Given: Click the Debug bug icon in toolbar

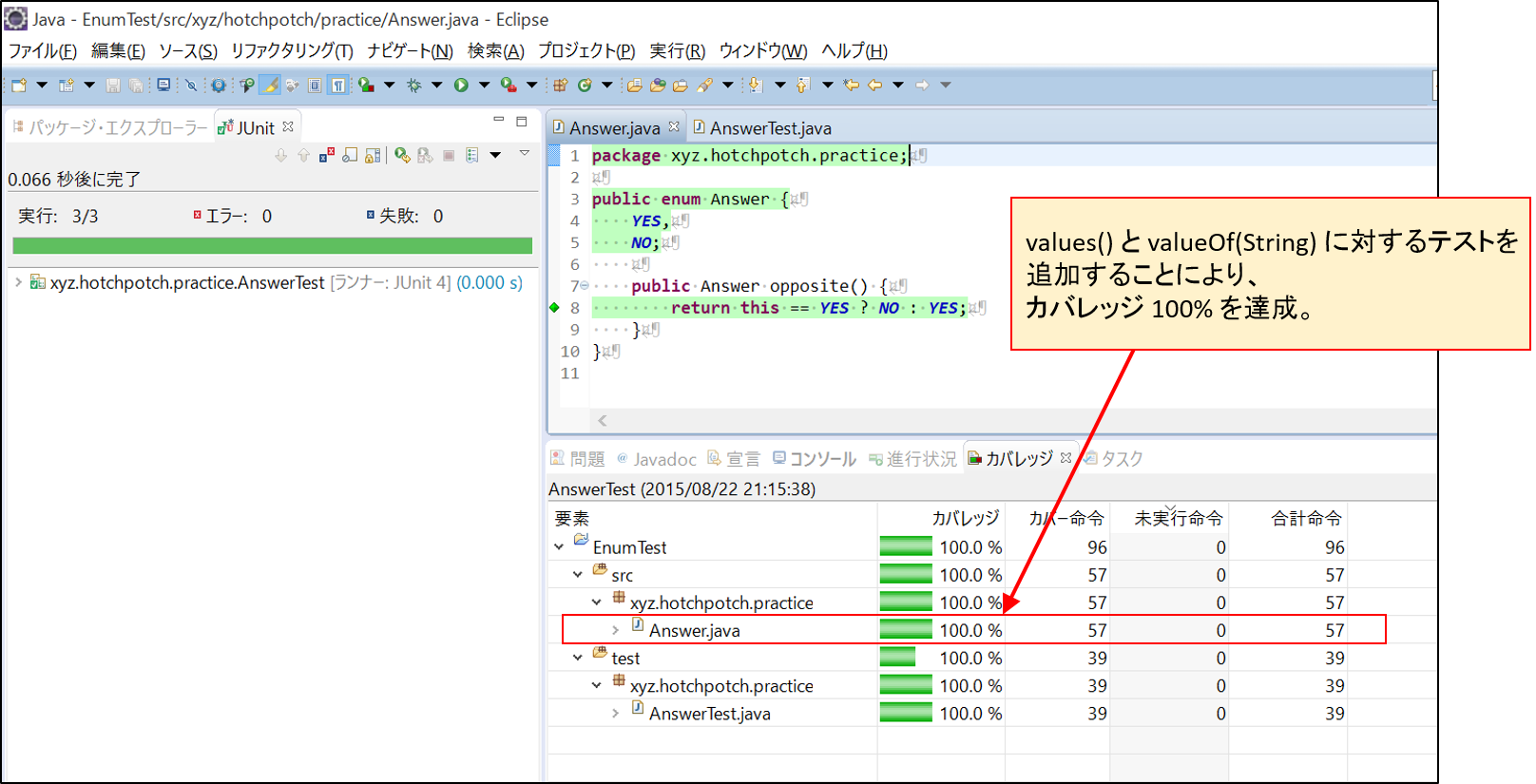Looking at the screenshot, I should tap(413, 86).
